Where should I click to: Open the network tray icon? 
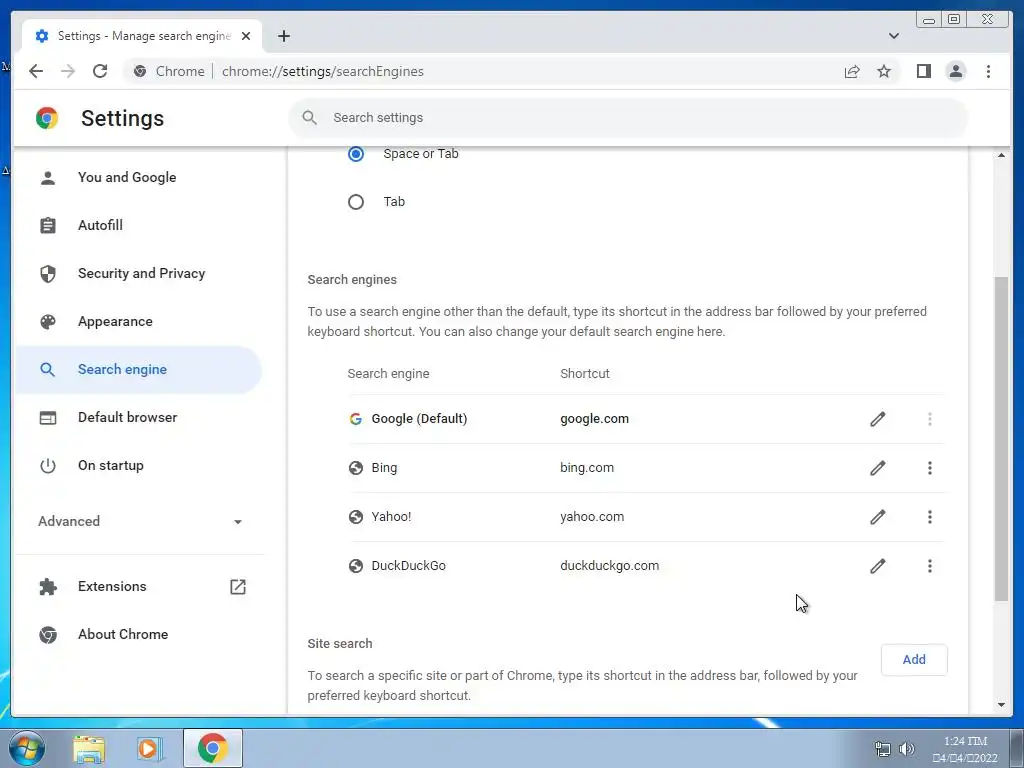click(x=882, y=749)
